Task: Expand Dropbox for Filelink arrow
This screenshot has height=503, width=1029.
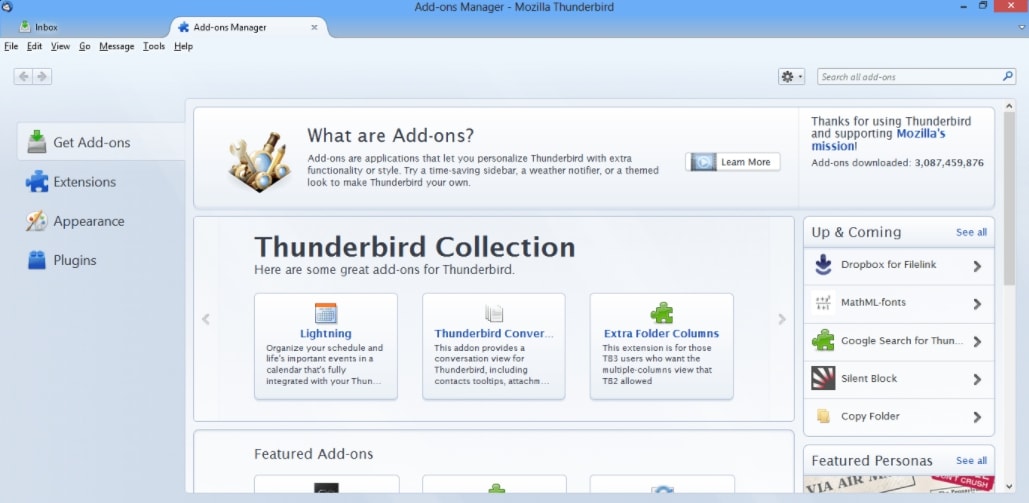Action: [977, 266]
